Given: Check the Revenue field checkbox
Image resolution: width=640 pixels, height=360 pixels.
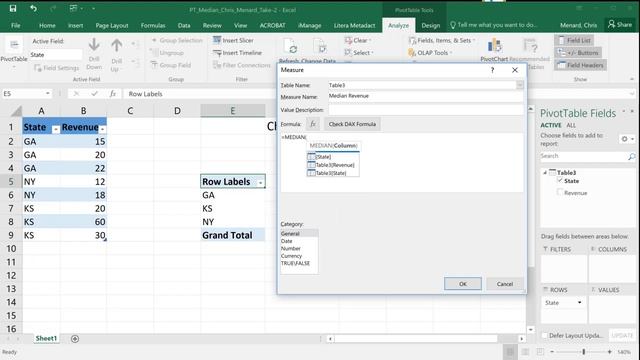Looking at the screenshot, I should point(560,192).
